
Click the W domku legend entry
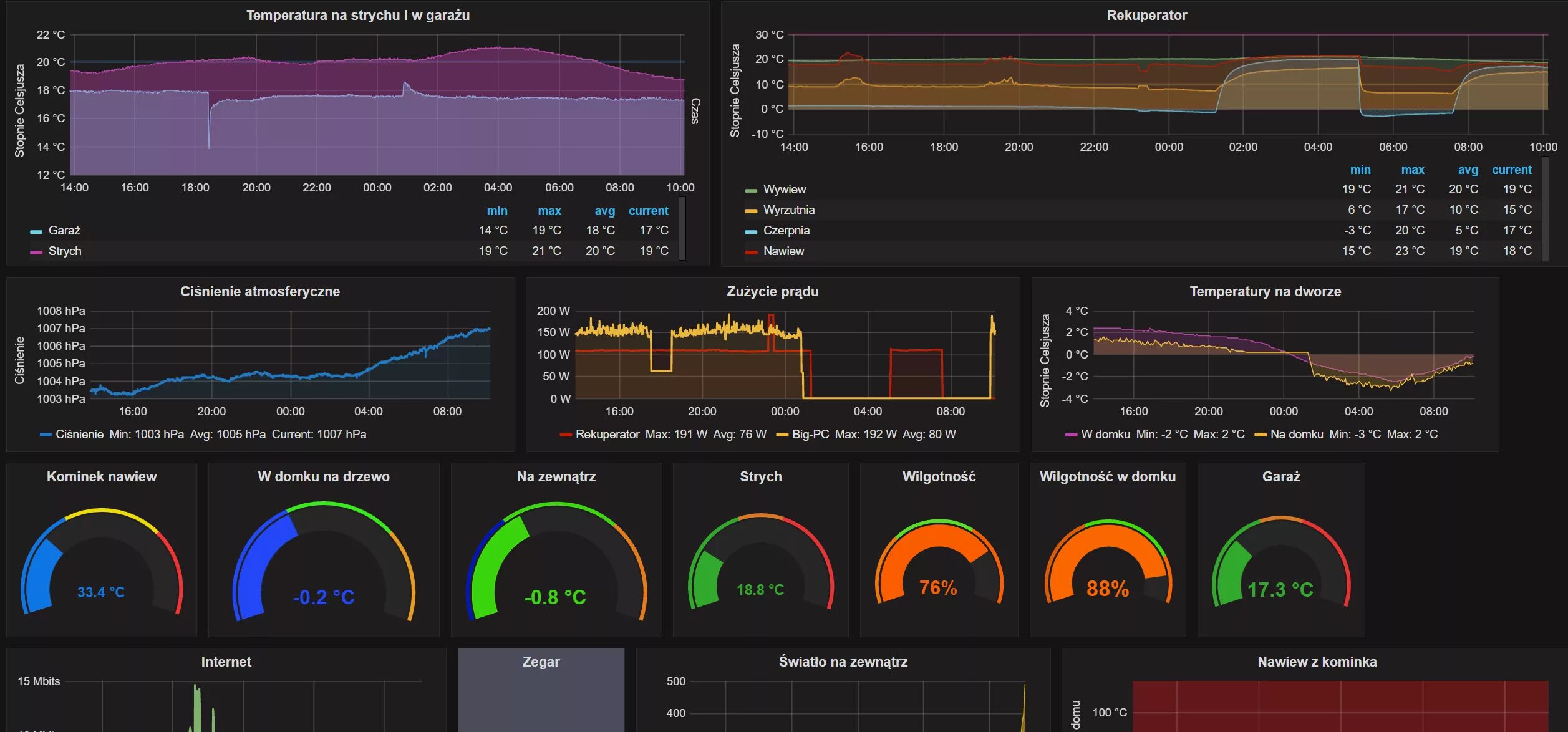click(x=1105, y=435)
